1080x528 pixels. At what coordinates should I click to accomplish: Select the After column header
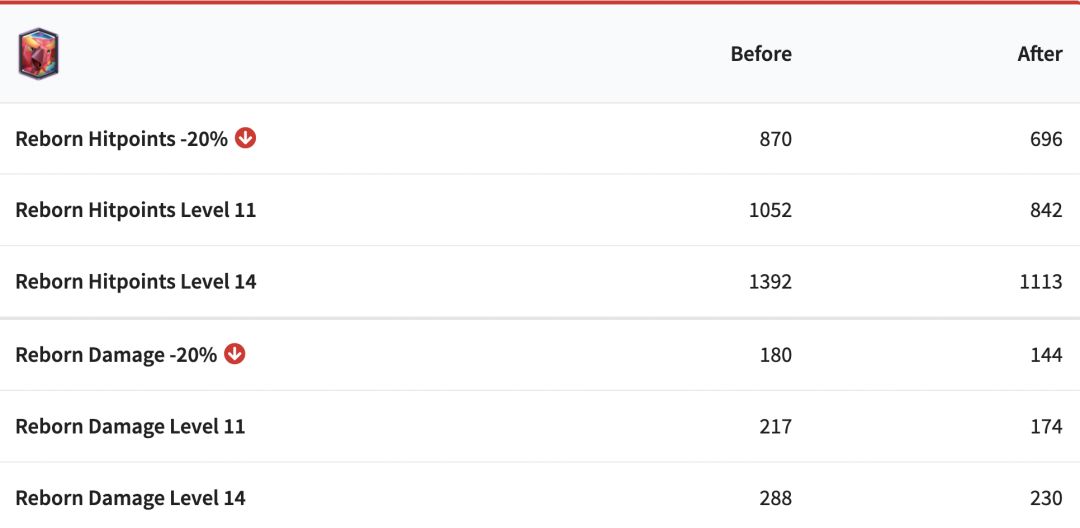pos(1040,54)
